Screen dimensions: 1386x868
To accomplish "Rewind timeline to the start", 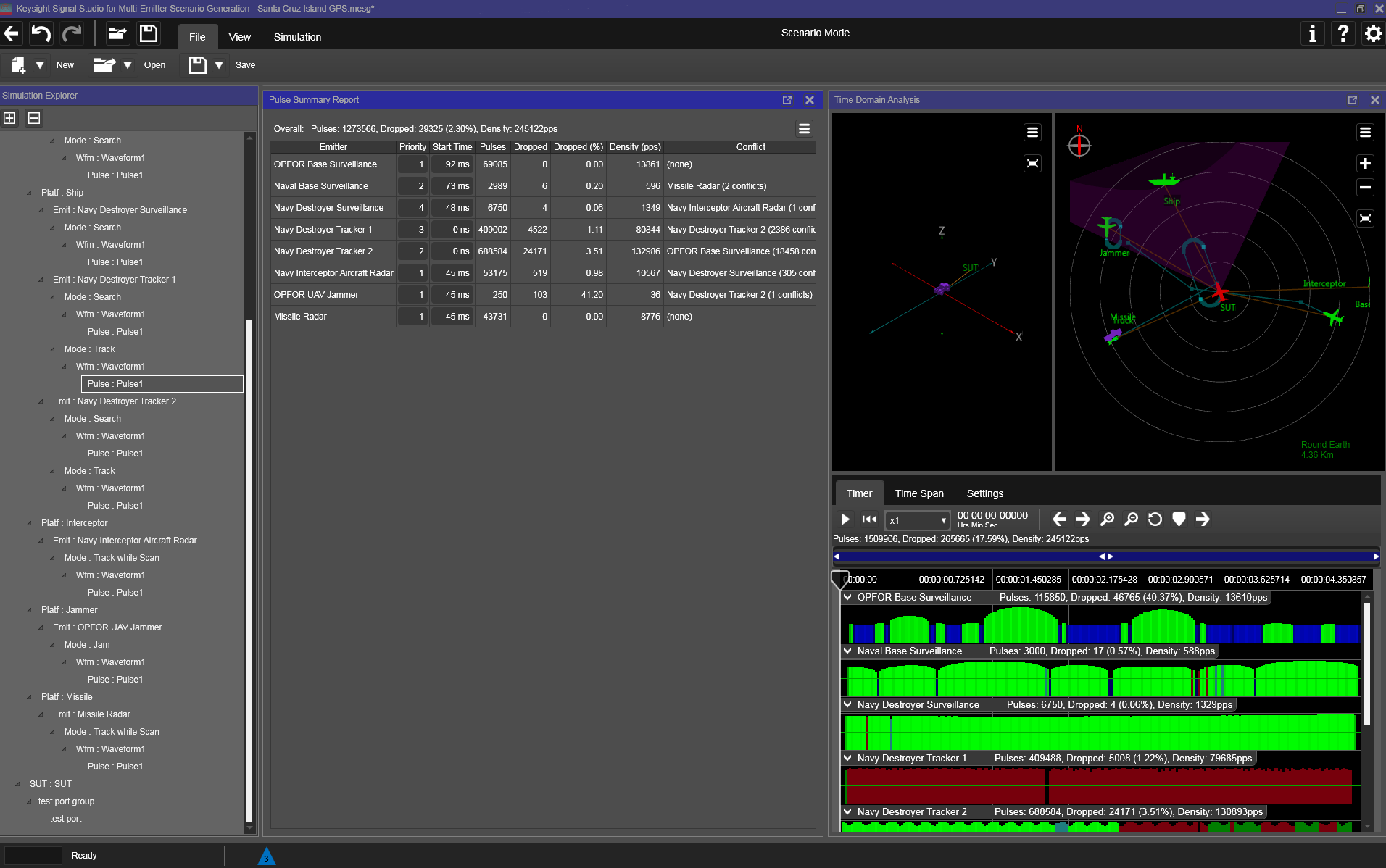I will 869,519.
